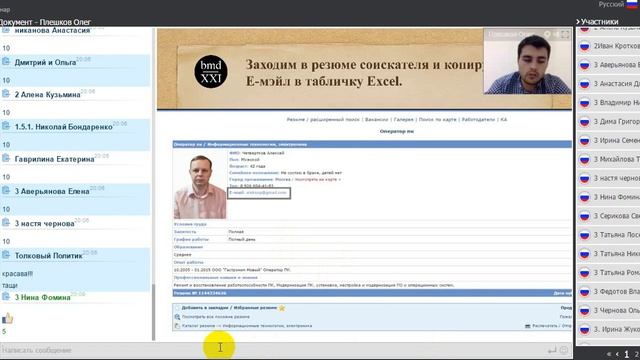Click the gold star favorites icon
The height and width of the screenshot is (360, 640).
coord(282,308)
